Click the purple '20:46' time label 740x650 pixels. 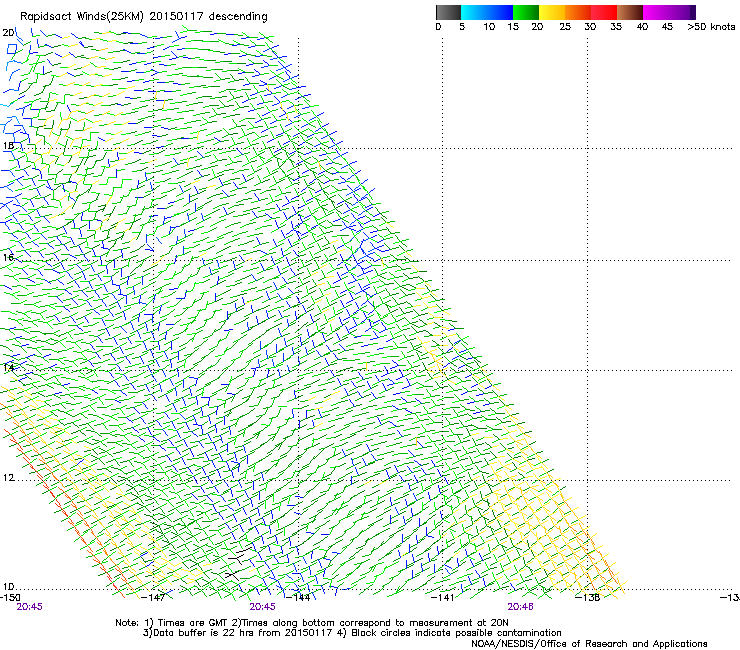pos(521,607)
